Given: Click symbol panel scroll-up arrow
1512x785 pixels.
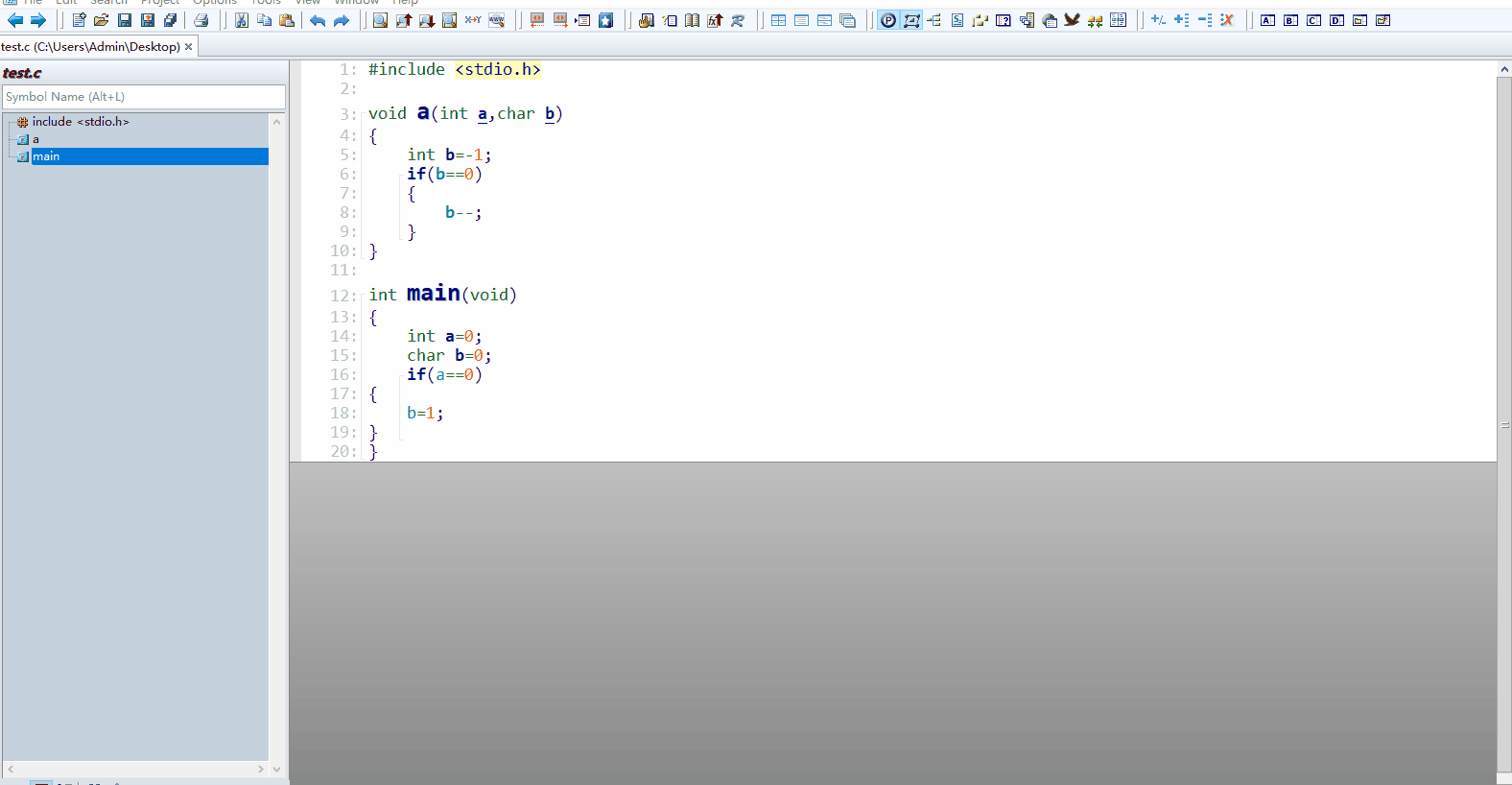Looking at the screenshot, I should pyautogui.click(x=276, y=122).
